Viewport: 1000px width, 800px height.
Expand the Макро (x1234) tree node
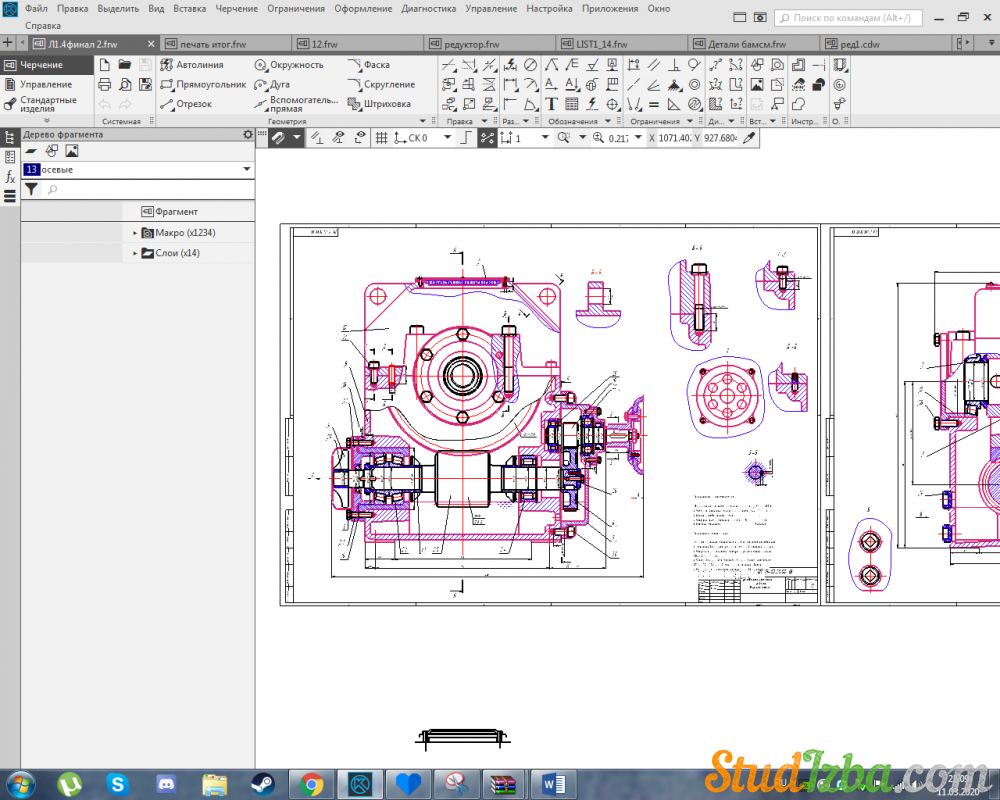click(135, 233)
